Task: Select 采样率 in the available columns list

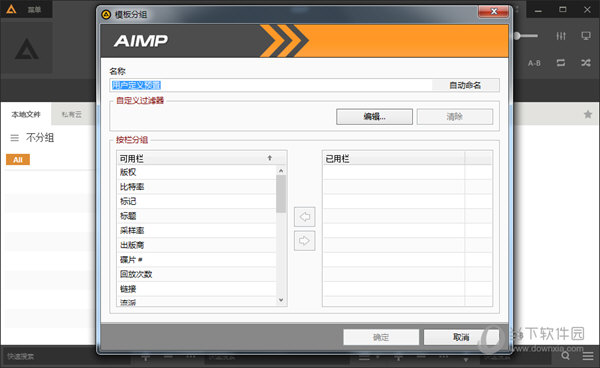Action: coord(196,230)
